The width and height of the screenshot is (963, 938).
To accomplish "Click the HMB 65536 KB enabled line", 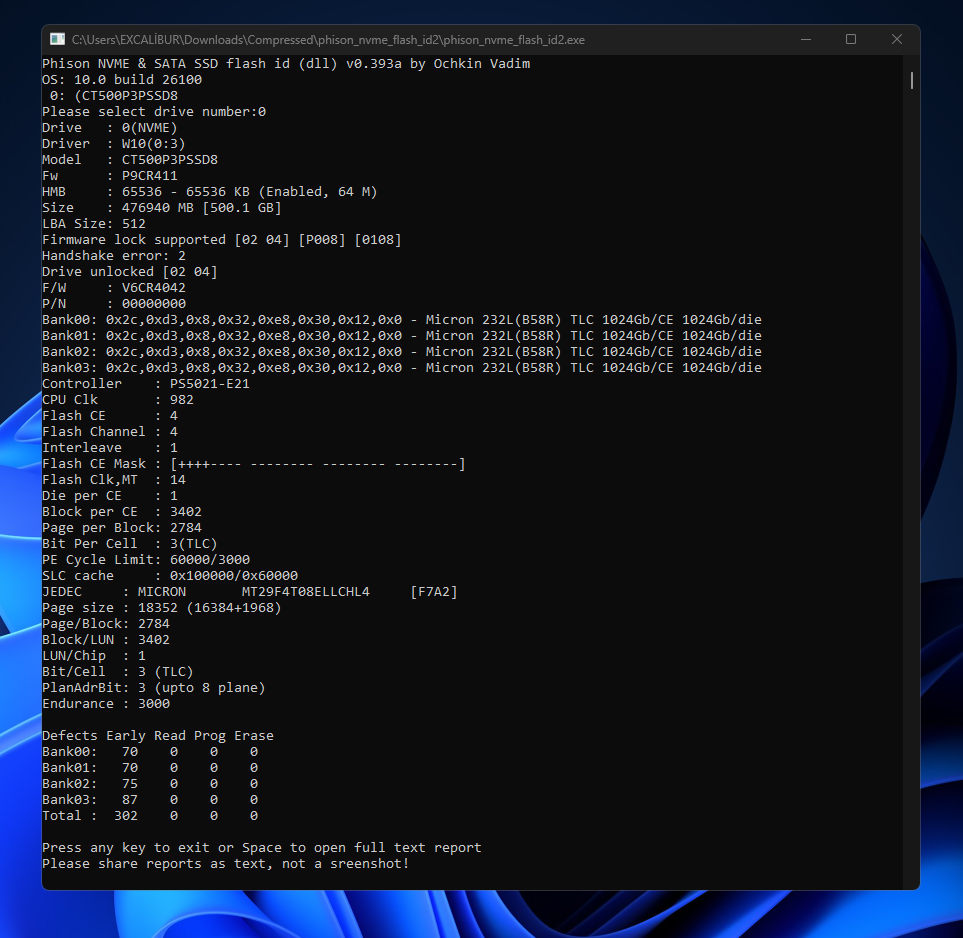I will 210,192.
